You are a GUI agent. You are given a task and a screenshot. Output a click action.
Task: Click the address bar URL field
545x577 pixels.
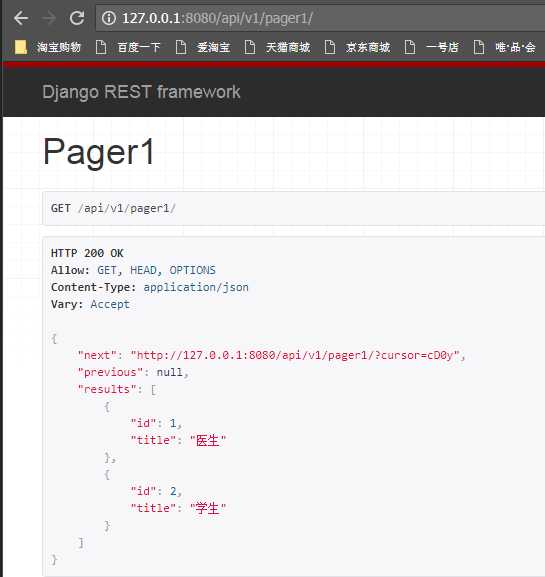click(320, 18)
